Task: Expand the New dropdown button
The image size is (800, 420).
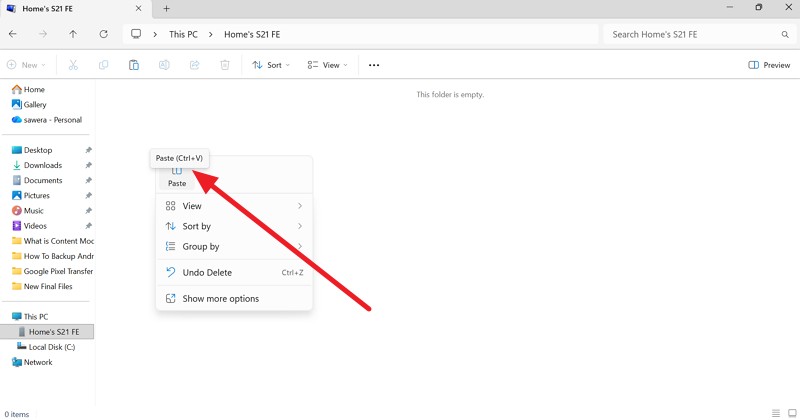Action: [x=28, y=65]
